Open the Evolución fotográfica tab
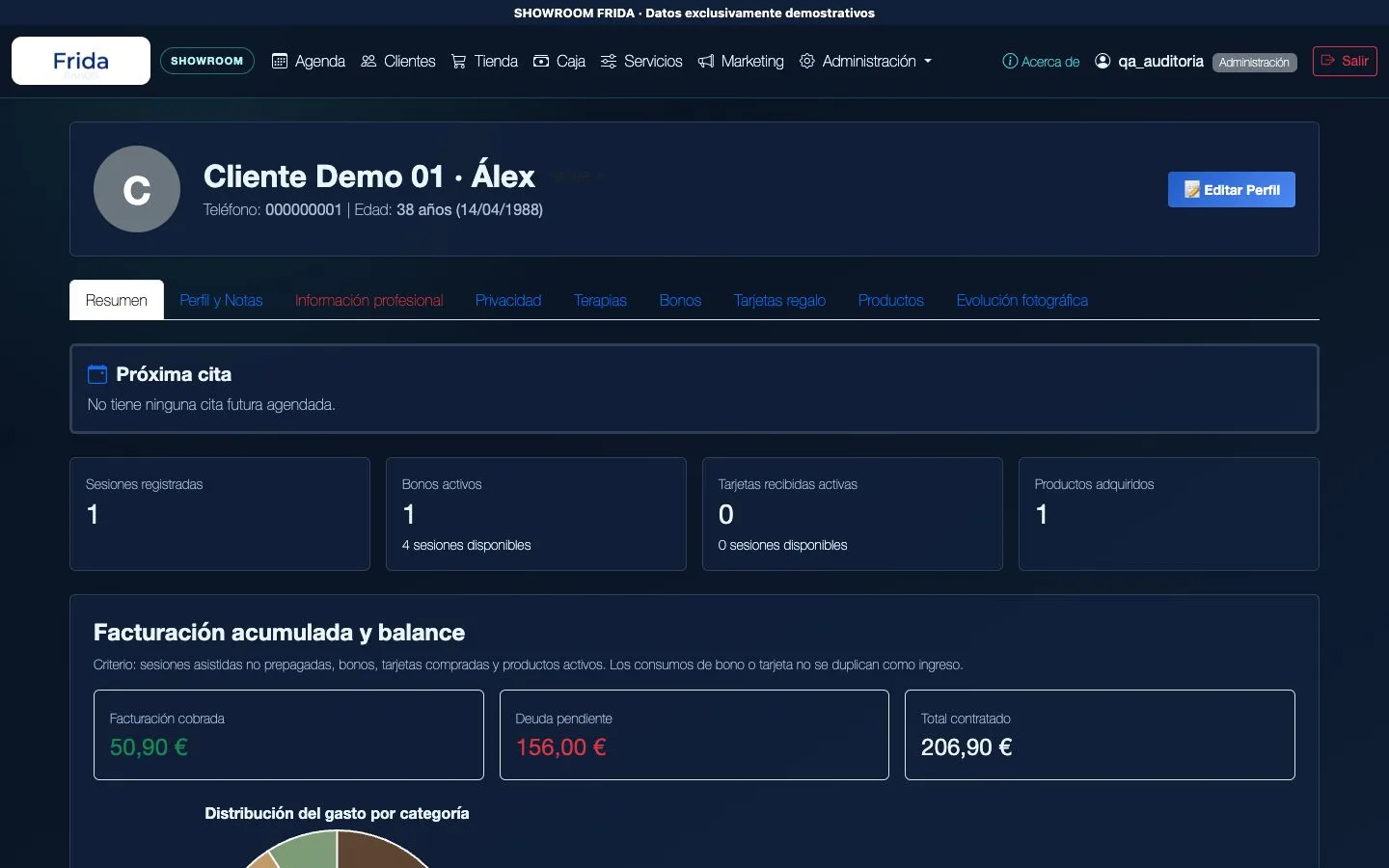 coord(1022,300)
